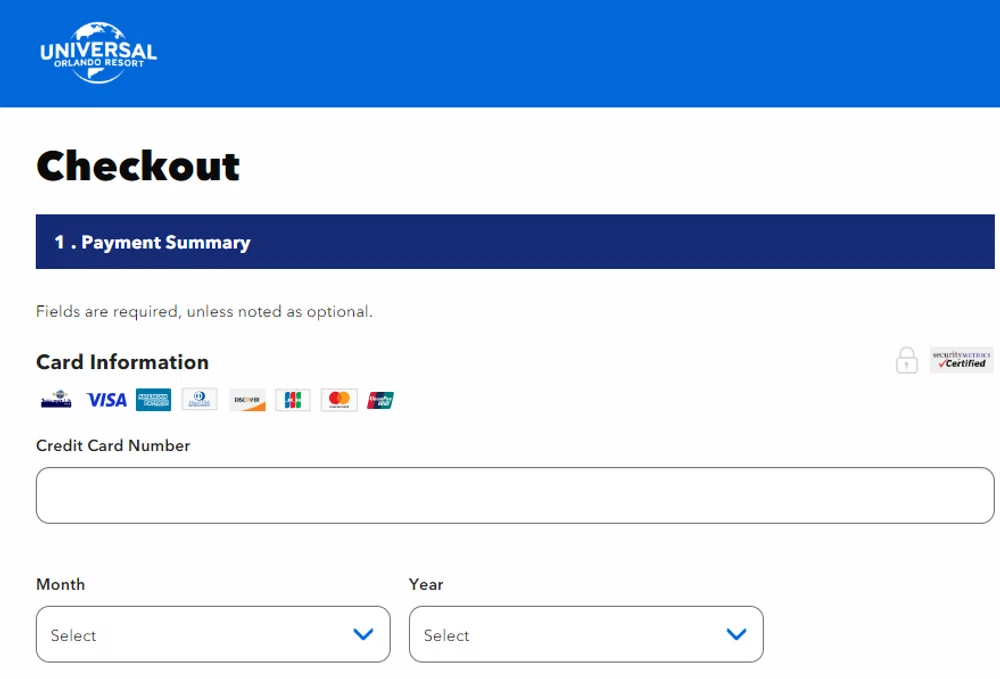Screen dimensions: 1000x679
Task: Click inside the Credit Card Number field
Action: pyautogui.click(x=515, y=495)
